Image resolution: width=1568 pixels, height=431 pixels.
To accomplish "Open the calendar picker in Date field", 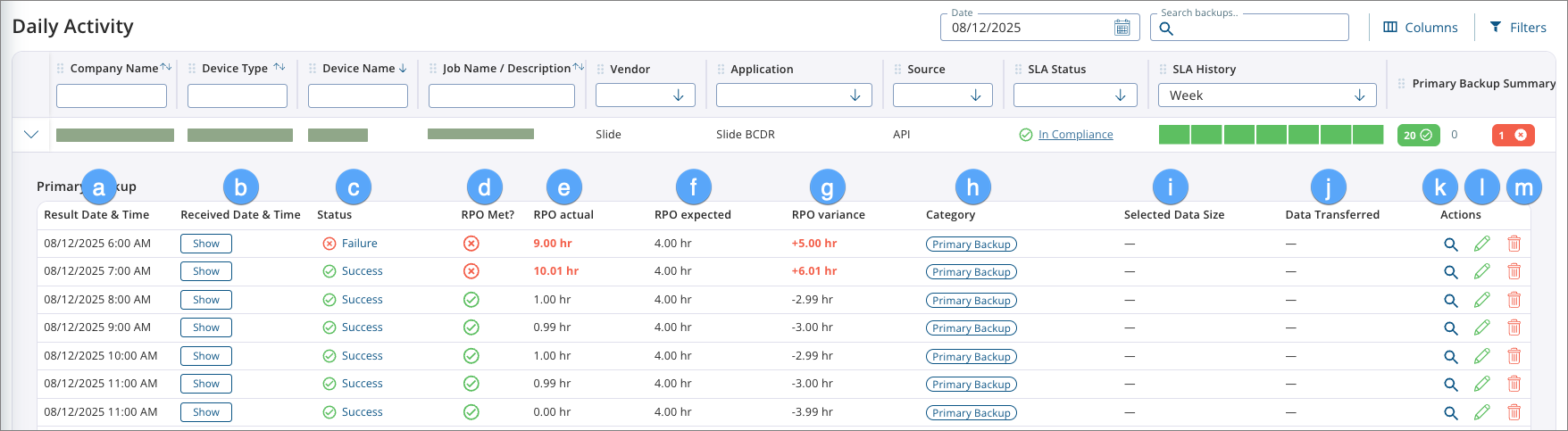I will point(1122,28).
